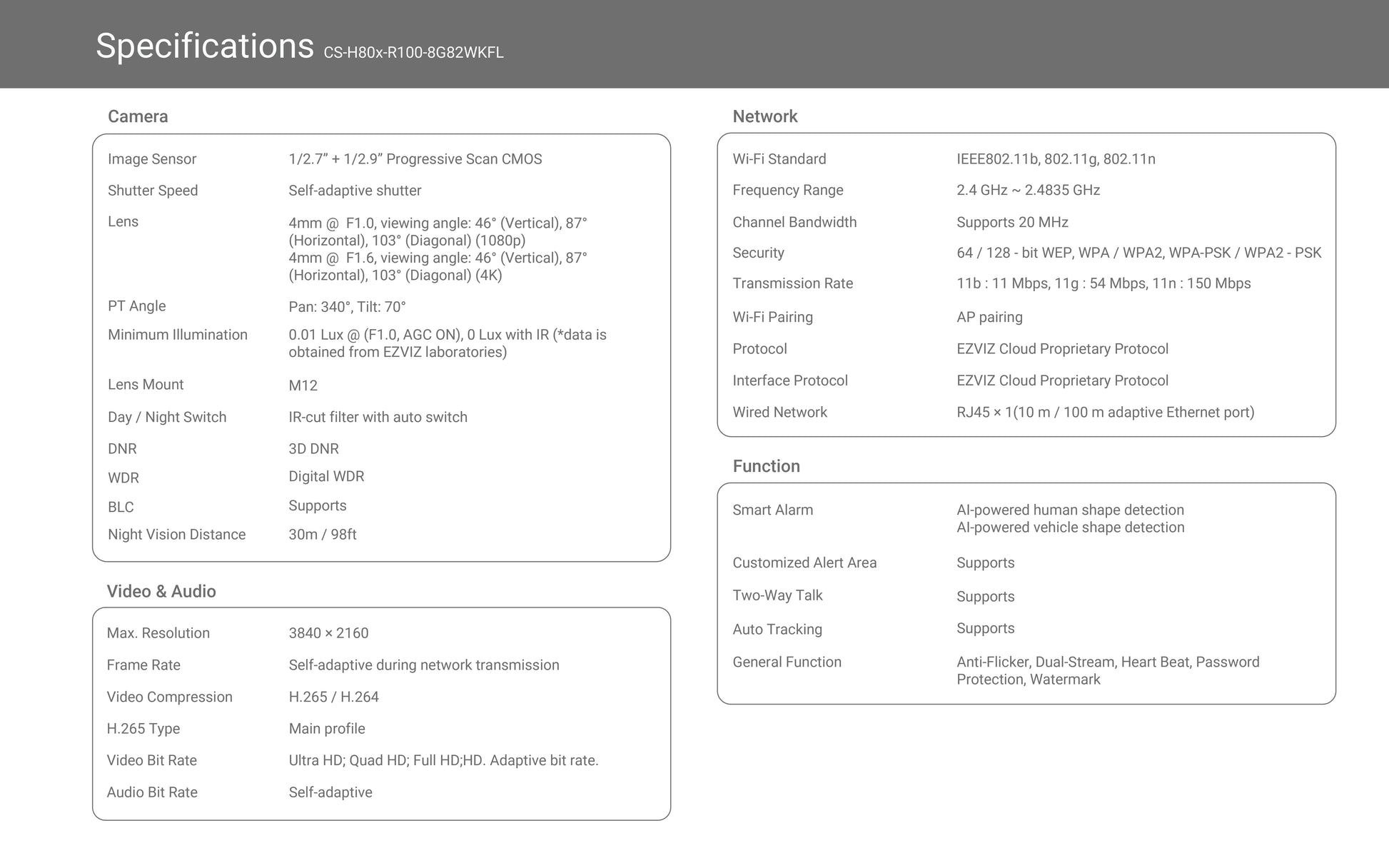Image resolution: width=1389 pixels, height=868 pixels.
Task: Click the Smart Alarm label
Action: [x=772, y=510]
